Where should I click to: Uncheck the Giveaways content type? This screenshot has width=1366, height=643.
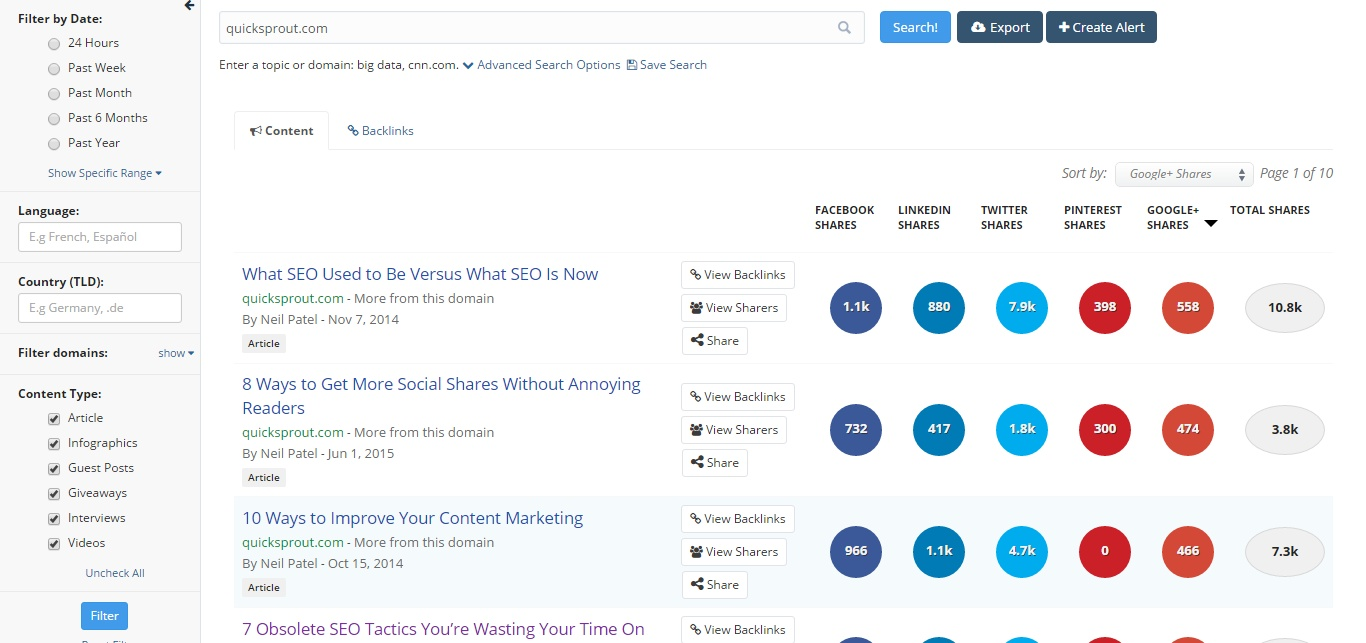[54, 493]
